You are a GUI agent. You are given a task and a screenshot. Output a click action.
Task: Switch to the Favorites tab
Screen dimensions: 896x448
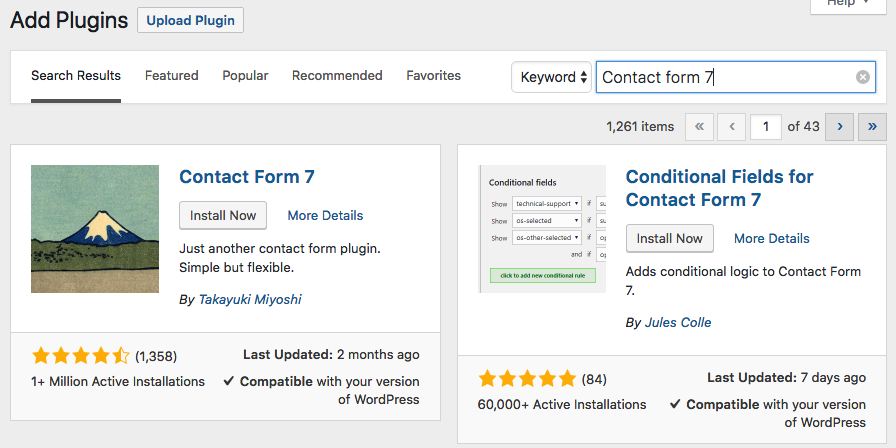point(434,75)
